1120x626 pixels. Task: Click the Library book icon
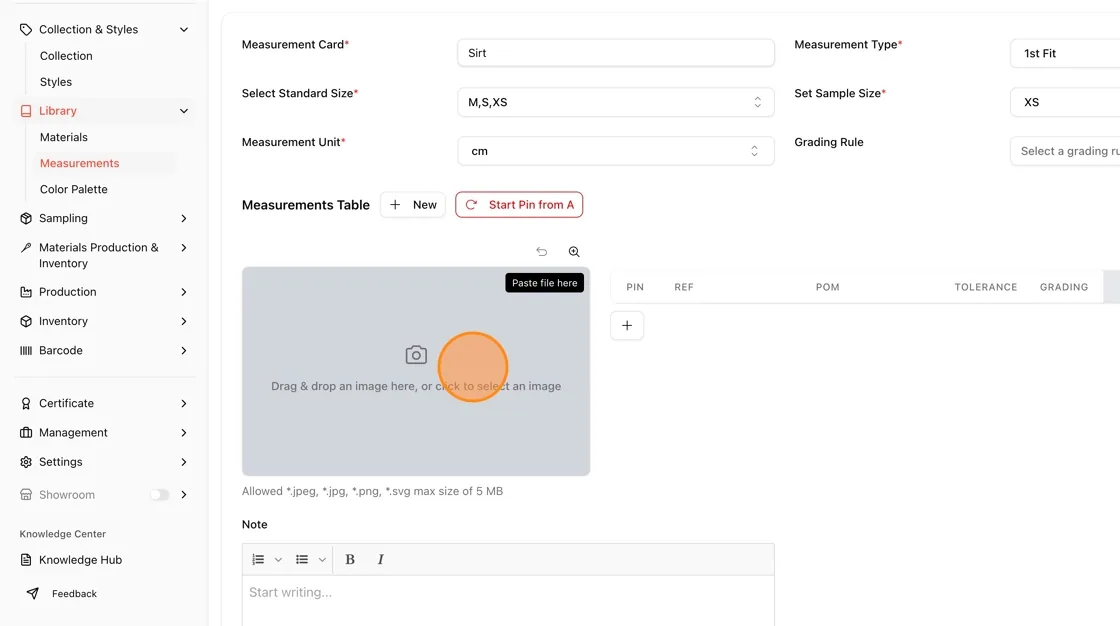coord(26,111)
